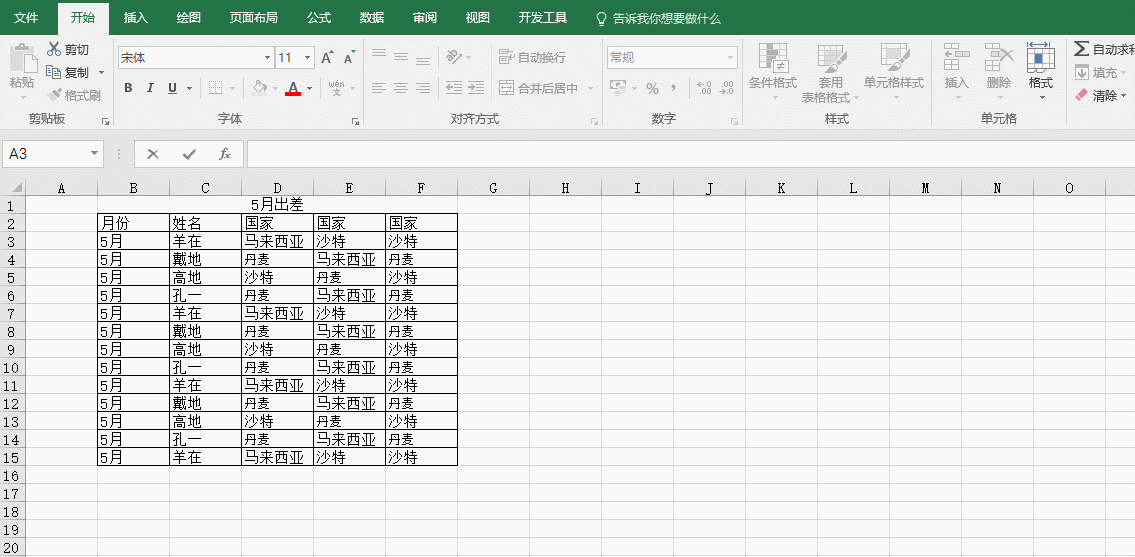Click the Format Painter (格式刷) icon

pos(54,95)
